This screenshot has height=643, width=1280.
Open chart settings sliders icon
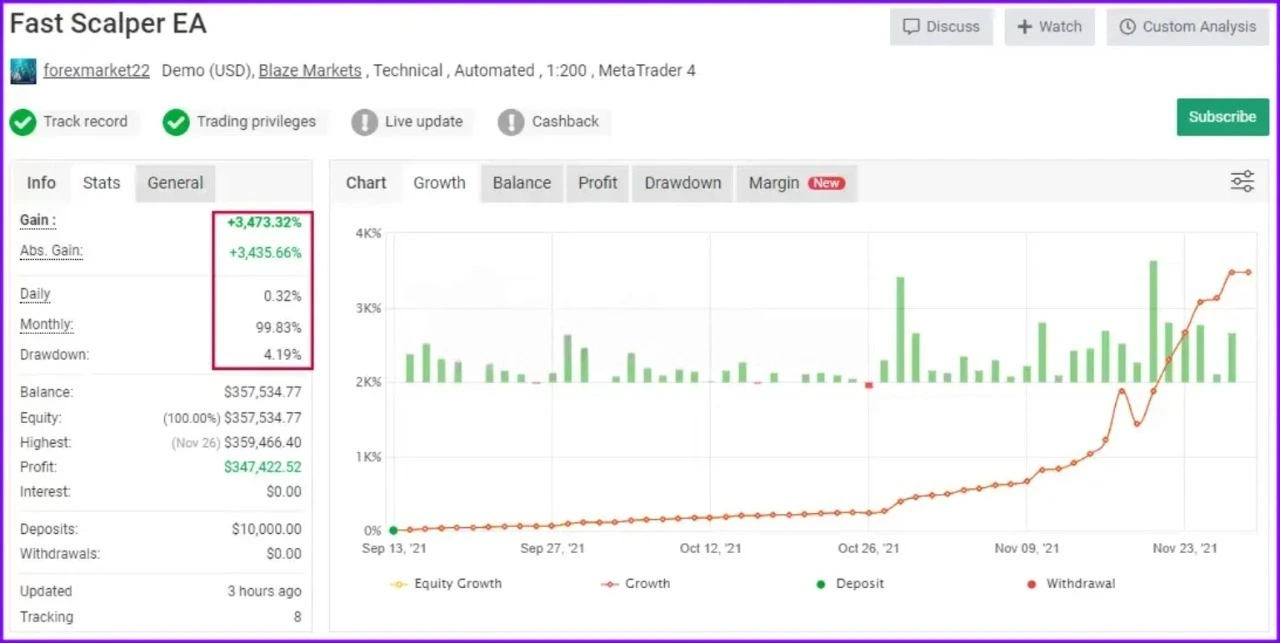(1242, 181)
